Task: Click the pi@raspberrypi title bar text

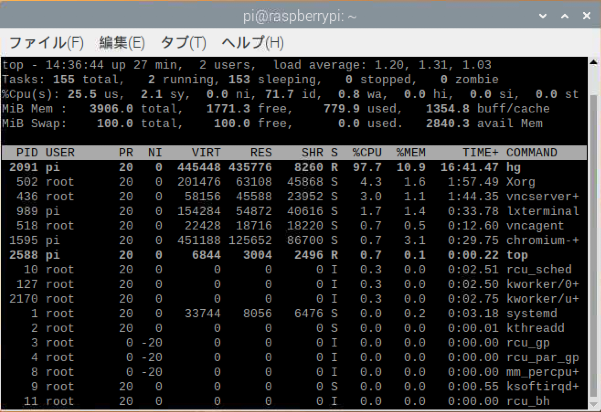Action: point(300,15)
